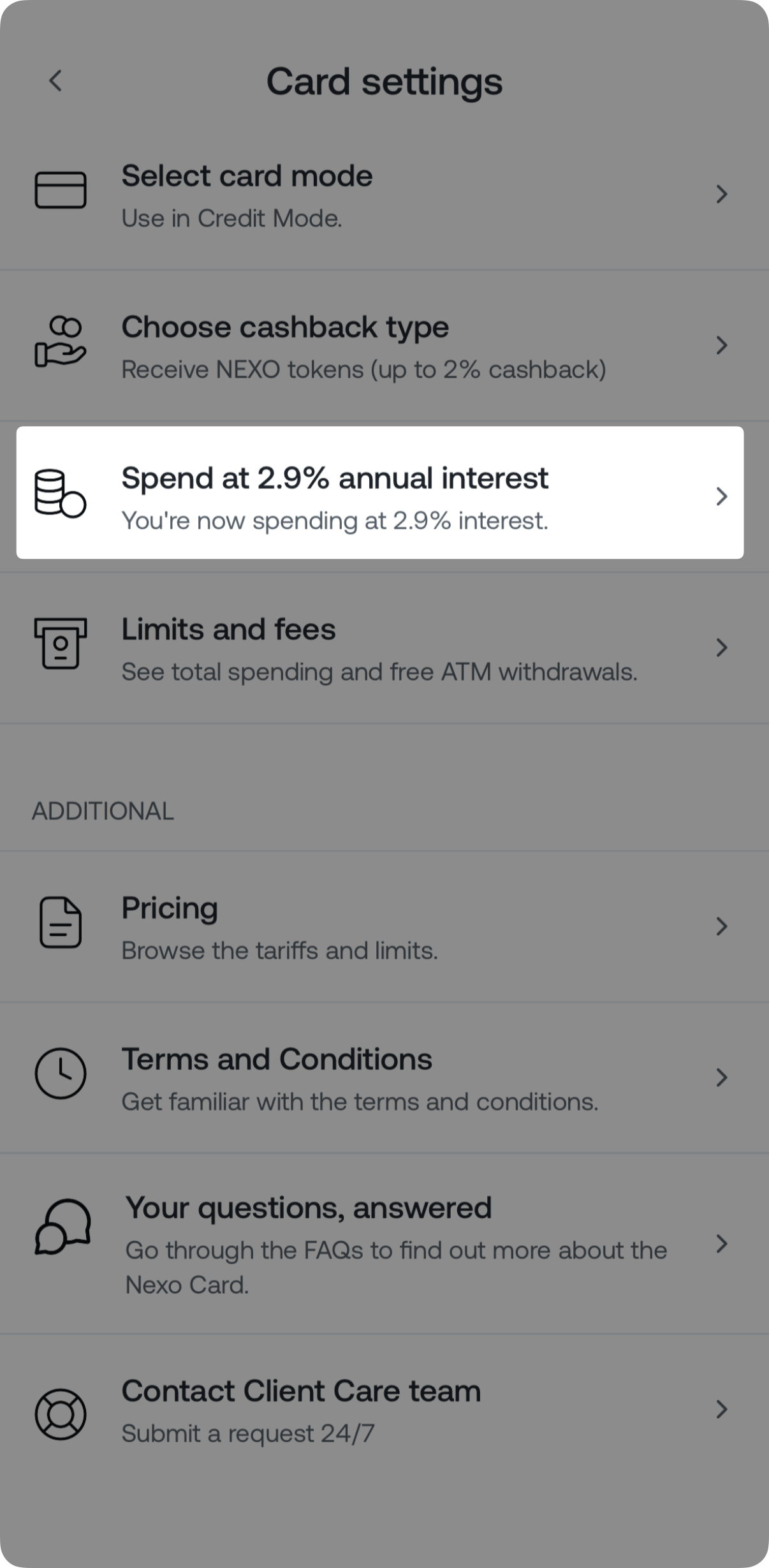Open Select card mode option
This screenshot has height=1568, width=769.
247,177
